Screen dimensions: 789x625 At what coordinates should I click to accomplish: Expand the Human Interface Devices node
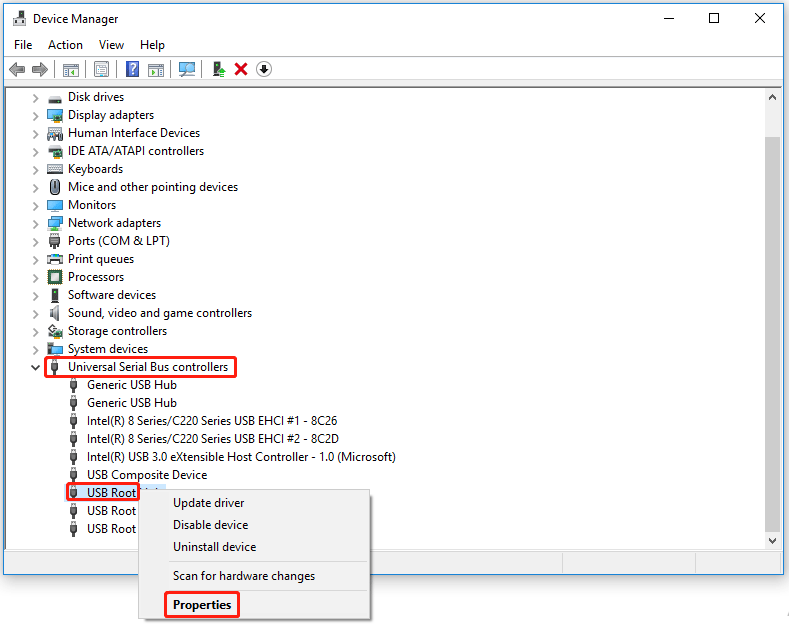pos(35,134)
